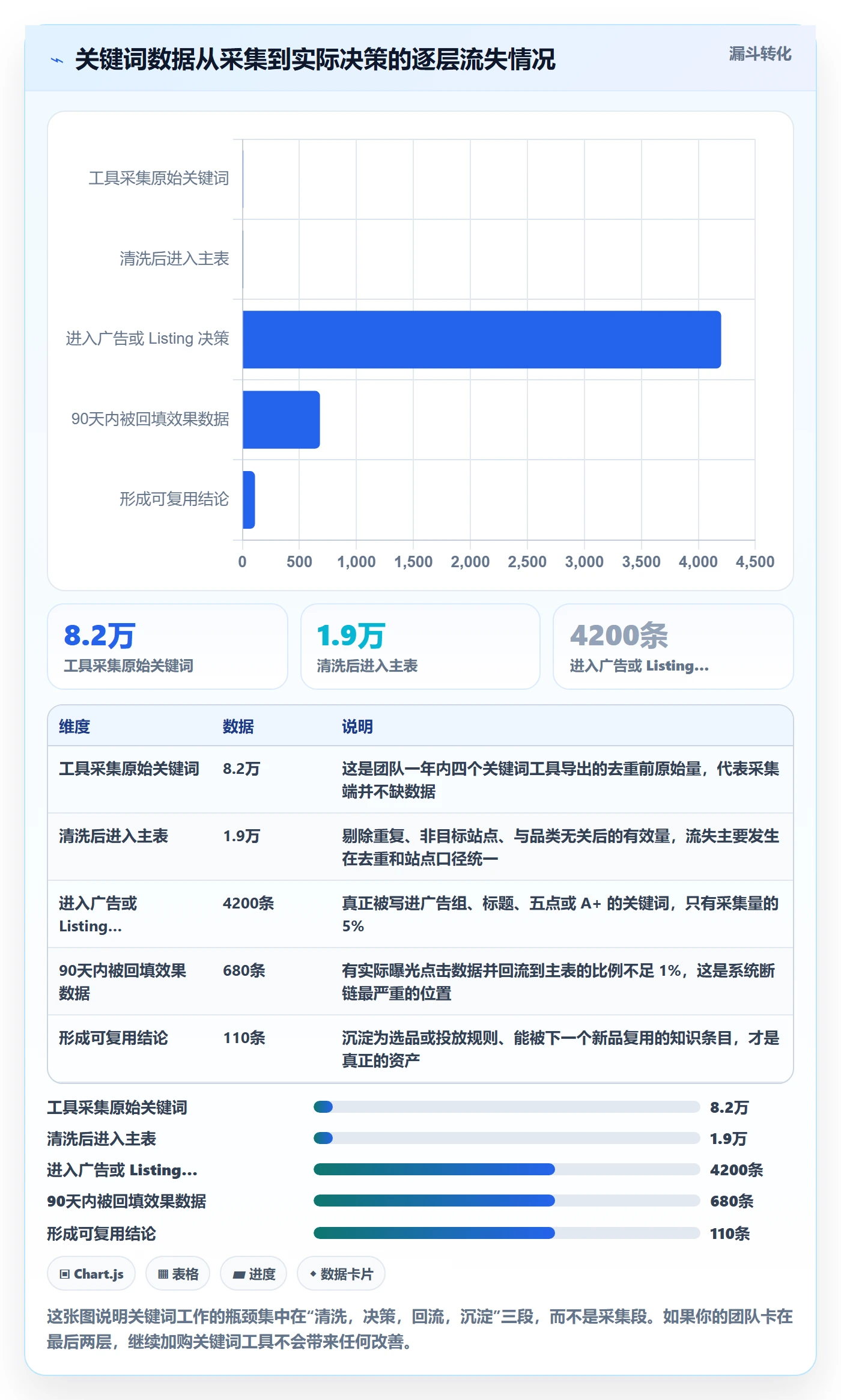Viewport: 841px width, 1400px height.
Task: Click the lightning icon beside the card title
Action: (x=57, y=60)
